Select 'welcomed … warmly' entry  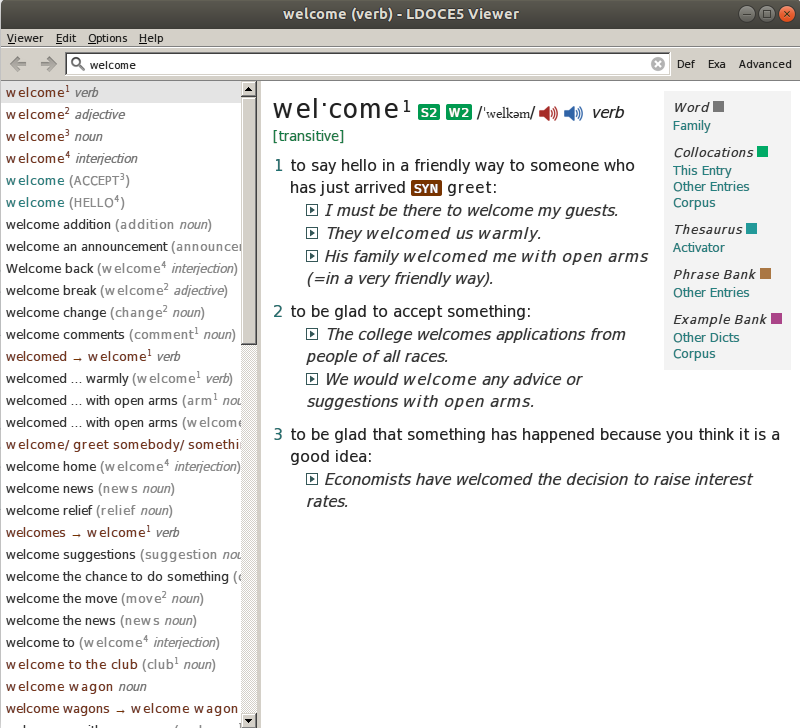click(121, 378)
